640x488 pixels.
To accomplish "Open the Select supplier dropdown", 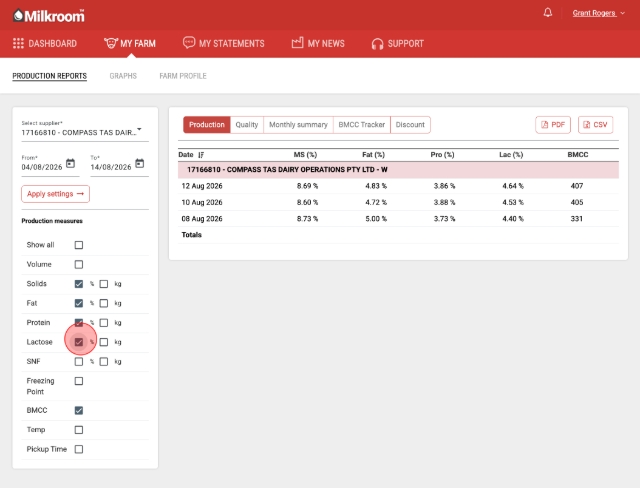I will point(85,129).
